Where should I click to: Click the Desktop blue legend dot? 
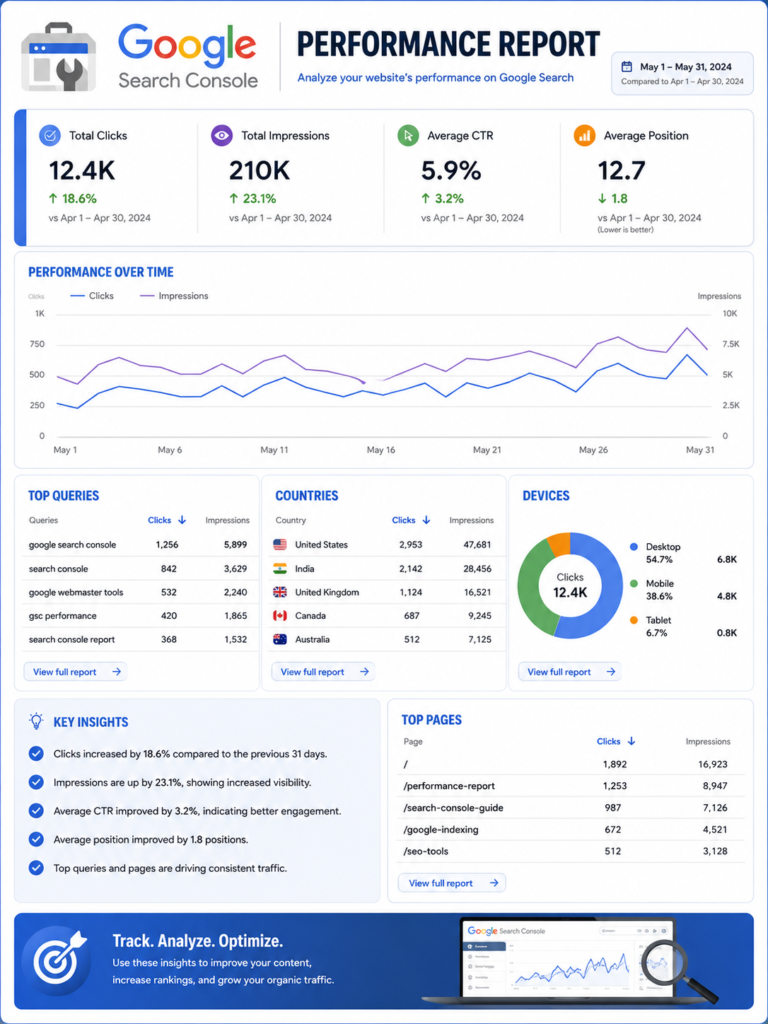click(x=633, y=547)
